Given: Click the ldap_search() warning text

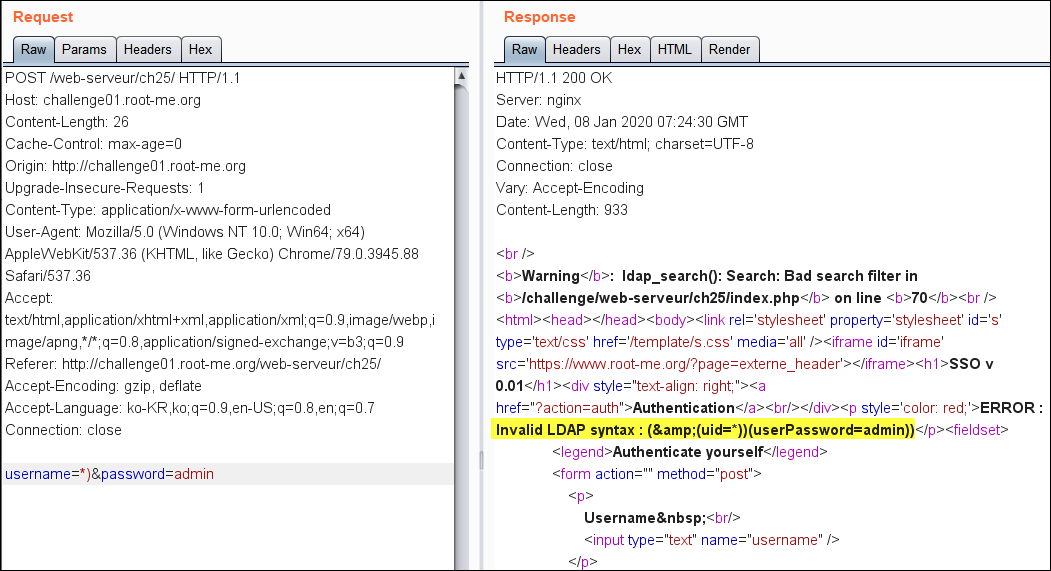Looking at the screenshot, I should click(769, 276).
